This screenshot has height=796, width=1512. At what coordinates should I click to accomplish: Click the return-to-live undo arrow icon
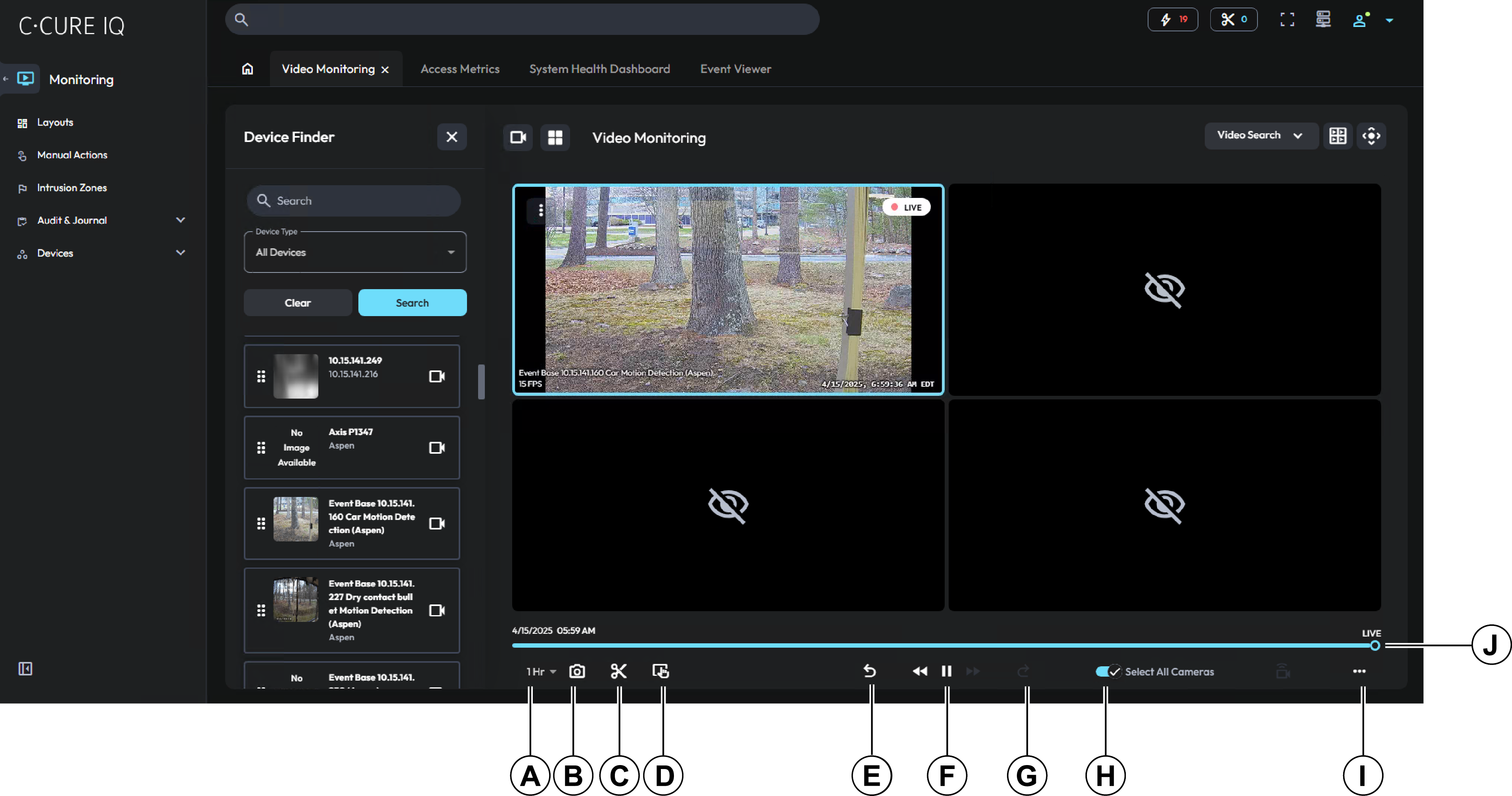click(x=870, y=671)
